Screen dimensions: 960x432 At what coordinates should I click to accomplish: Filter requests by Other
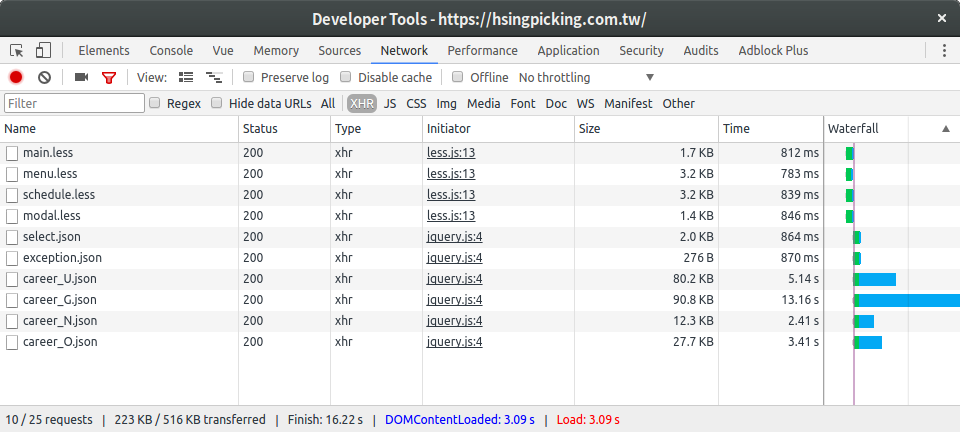pos(678,103)
